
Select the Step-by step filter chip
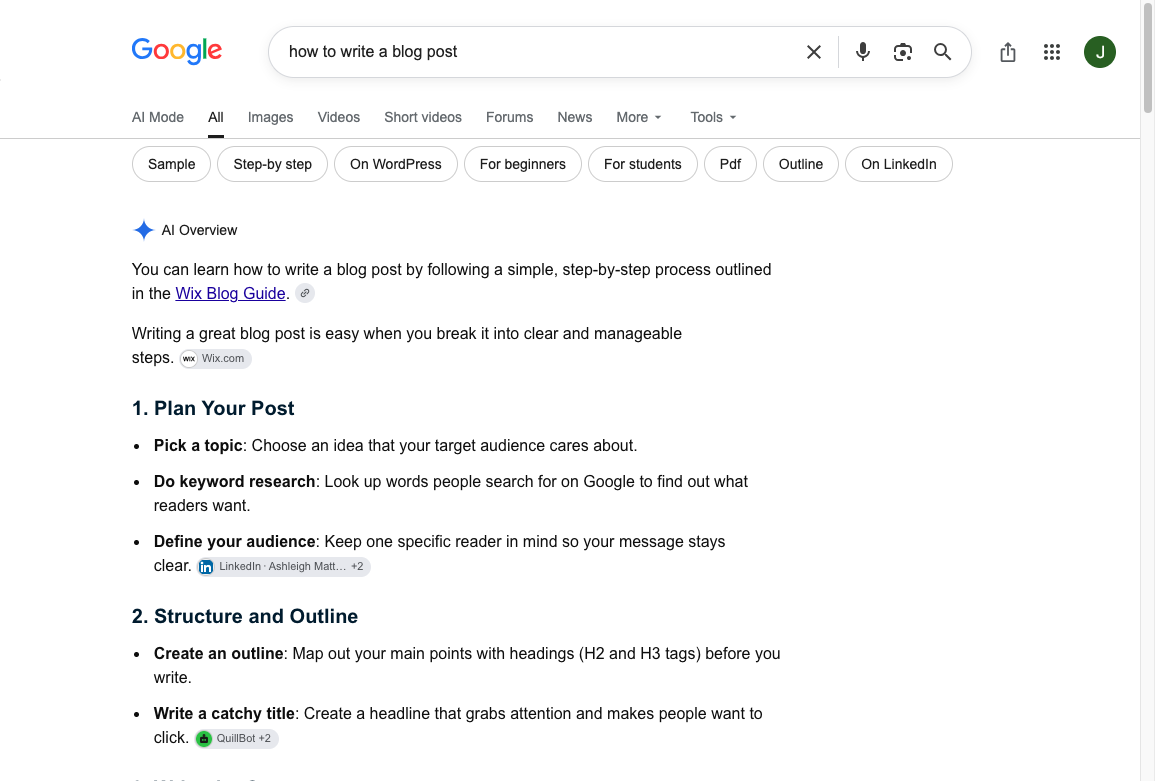click(x=273, y=164)
